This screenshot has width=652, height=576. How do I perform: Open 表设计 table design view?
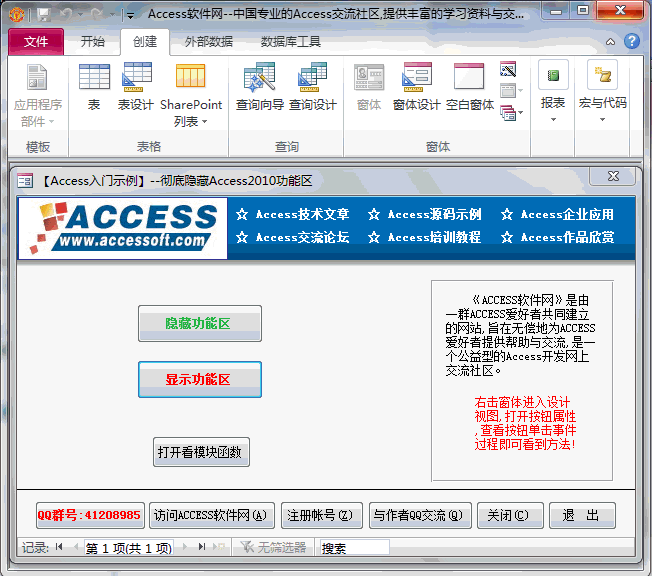136,88
